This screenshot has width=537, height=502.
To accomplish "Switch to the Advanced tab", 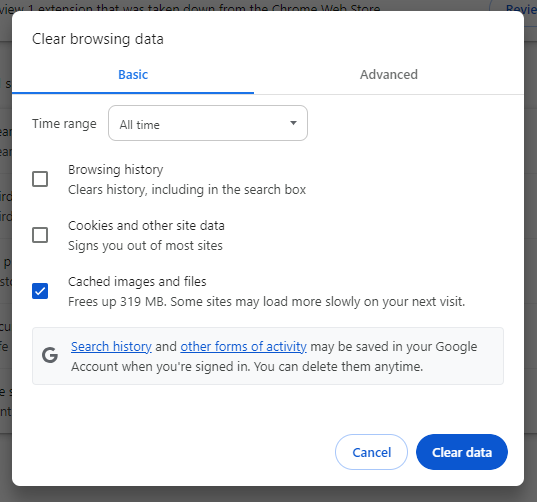I will (389, 75).
